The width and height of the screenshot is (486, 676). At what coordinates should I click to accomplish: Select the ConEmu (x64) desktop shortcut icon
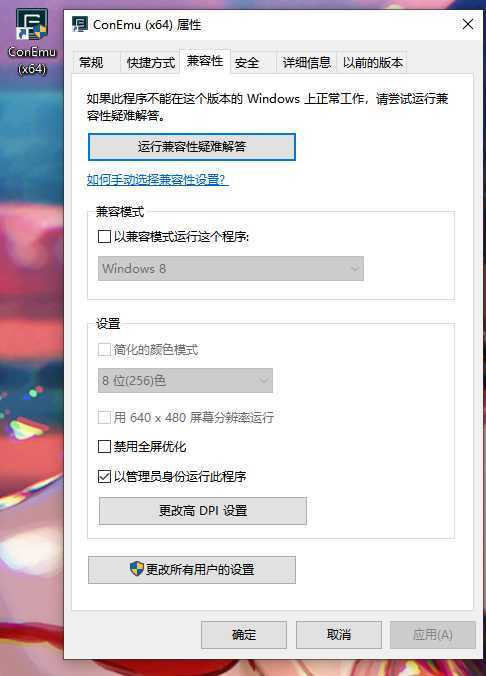32,25
